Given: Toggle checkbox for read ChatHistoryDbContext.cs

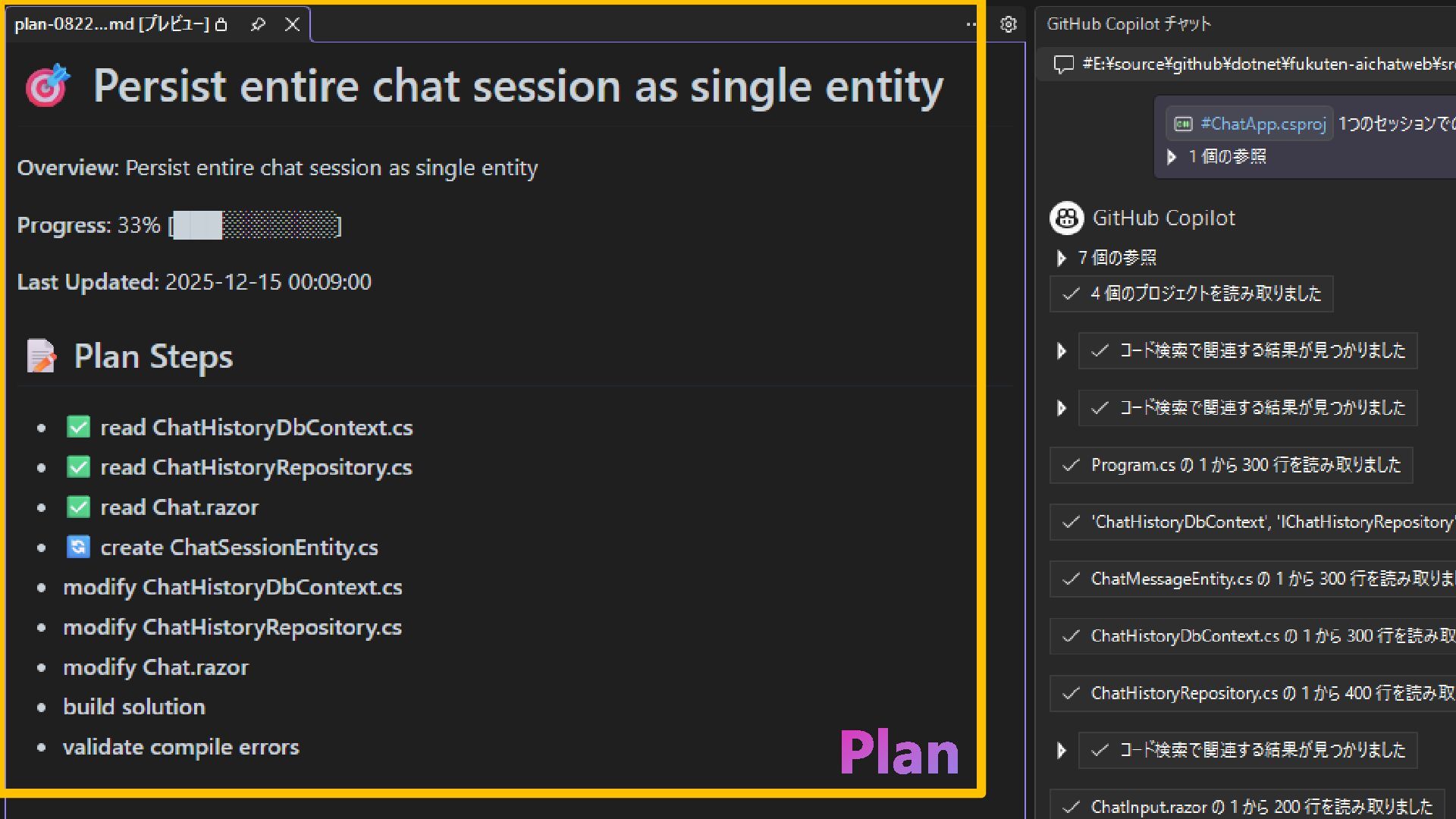Looking at the screenshot, I should coord(78,427).
